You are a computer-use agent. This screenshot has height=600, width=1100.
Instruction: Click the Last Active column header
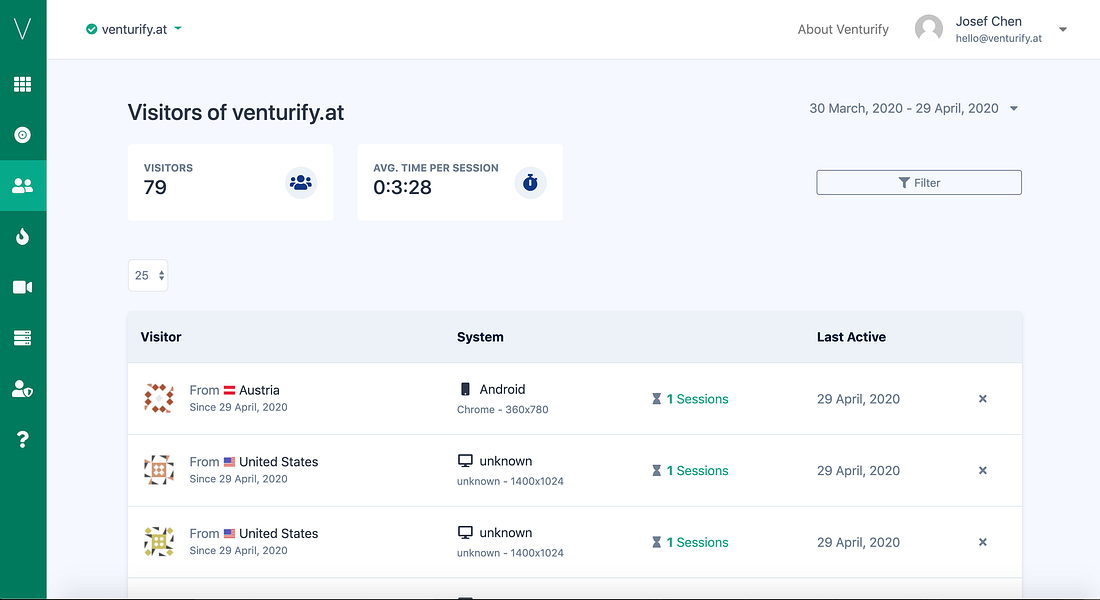pyautogui.click(x=851, y=337)
